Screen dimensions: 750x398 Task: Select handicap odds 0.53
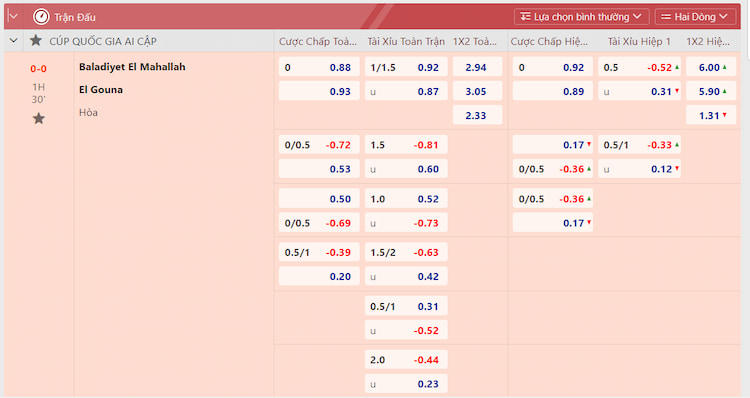click(x=319, y=168)
